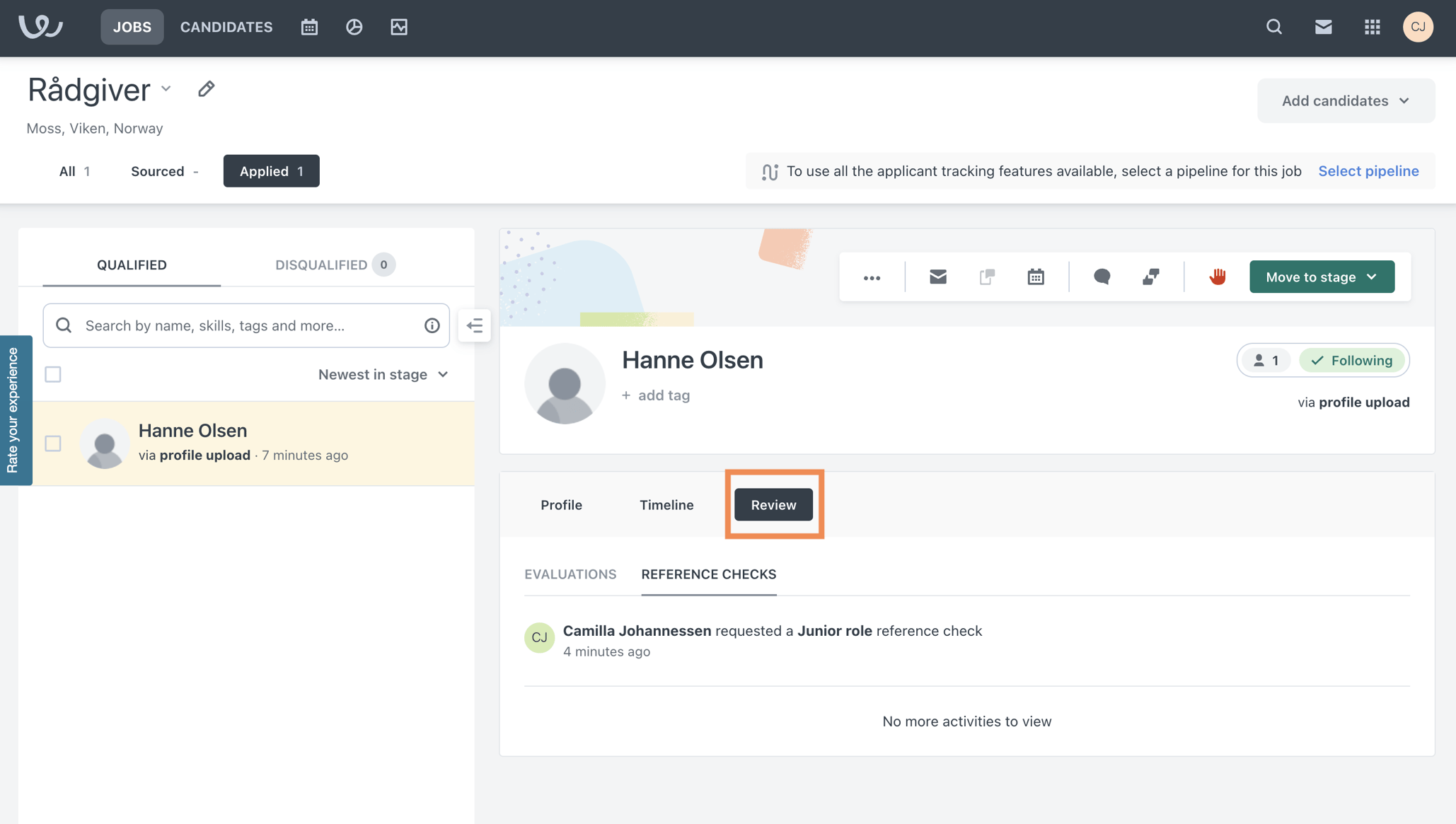Schedule event with candidate toolbar calendar icon
1456x824 pixels.
[x=1035, y=277]
